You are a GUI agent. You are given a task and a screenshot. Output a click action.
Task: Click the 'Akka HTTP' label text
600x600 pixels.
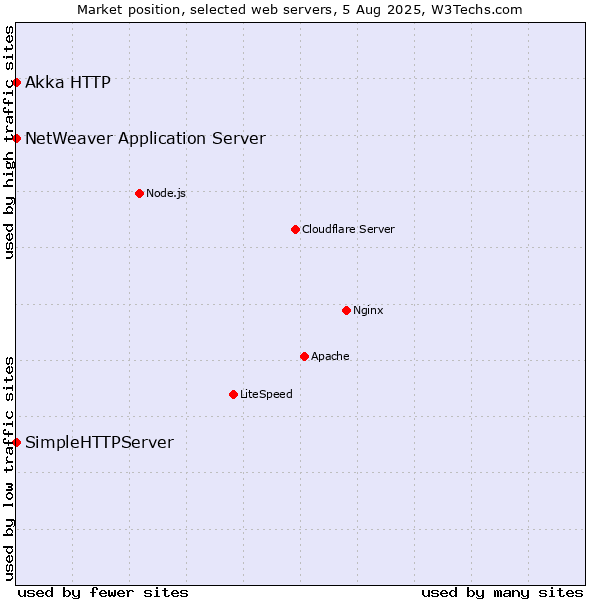click(68, 82)
